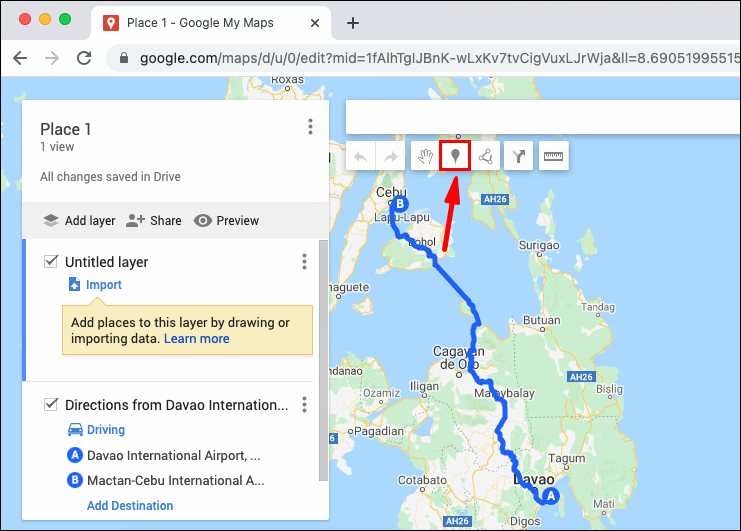The width and height of the screenshot is (741, 531).
Task: Click the Share button
Action: tap(154, 221)
